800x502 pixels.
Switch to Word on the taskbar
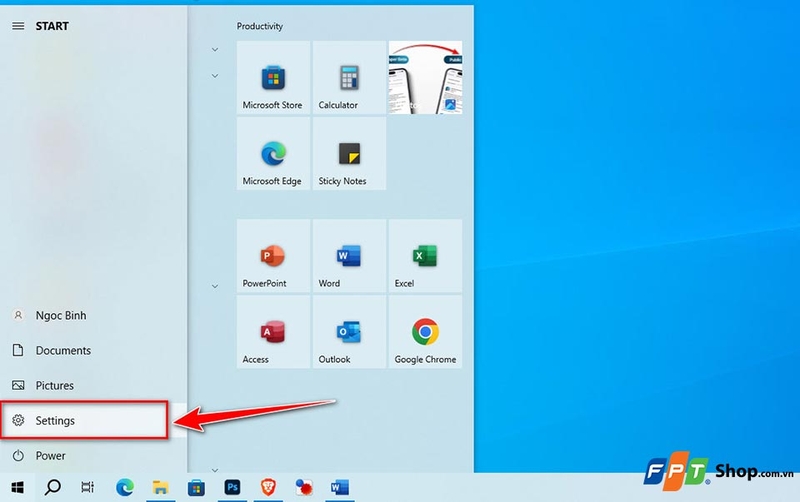[340, 488]
